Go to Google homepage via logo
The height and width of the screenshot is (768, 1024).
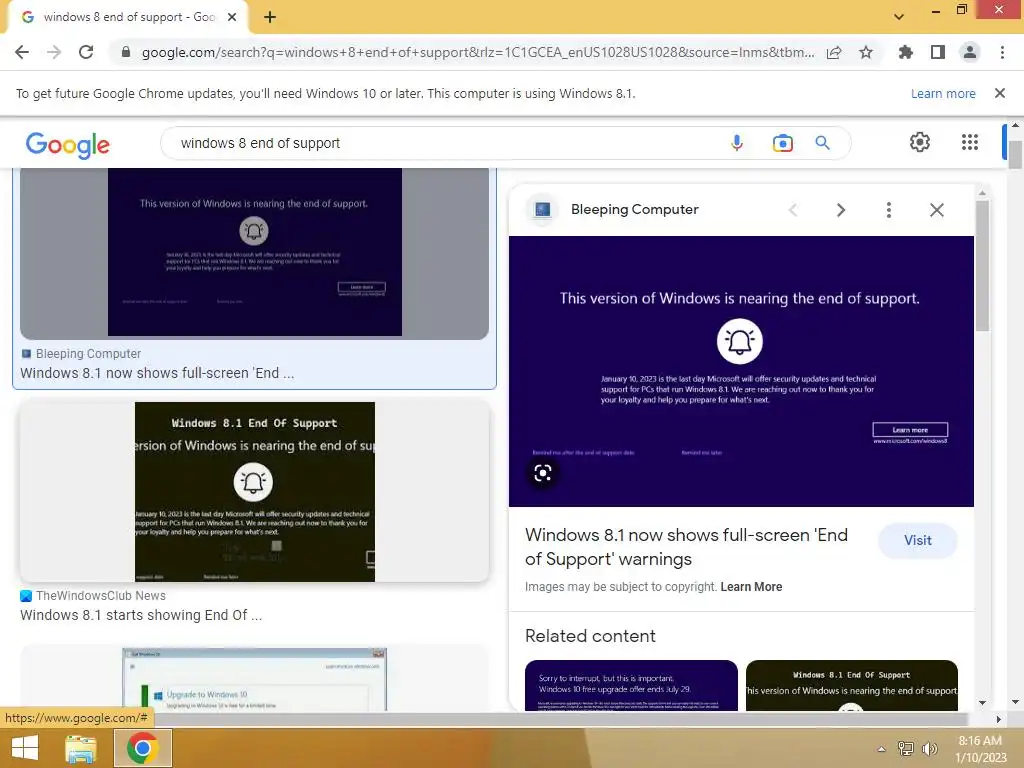68,144
